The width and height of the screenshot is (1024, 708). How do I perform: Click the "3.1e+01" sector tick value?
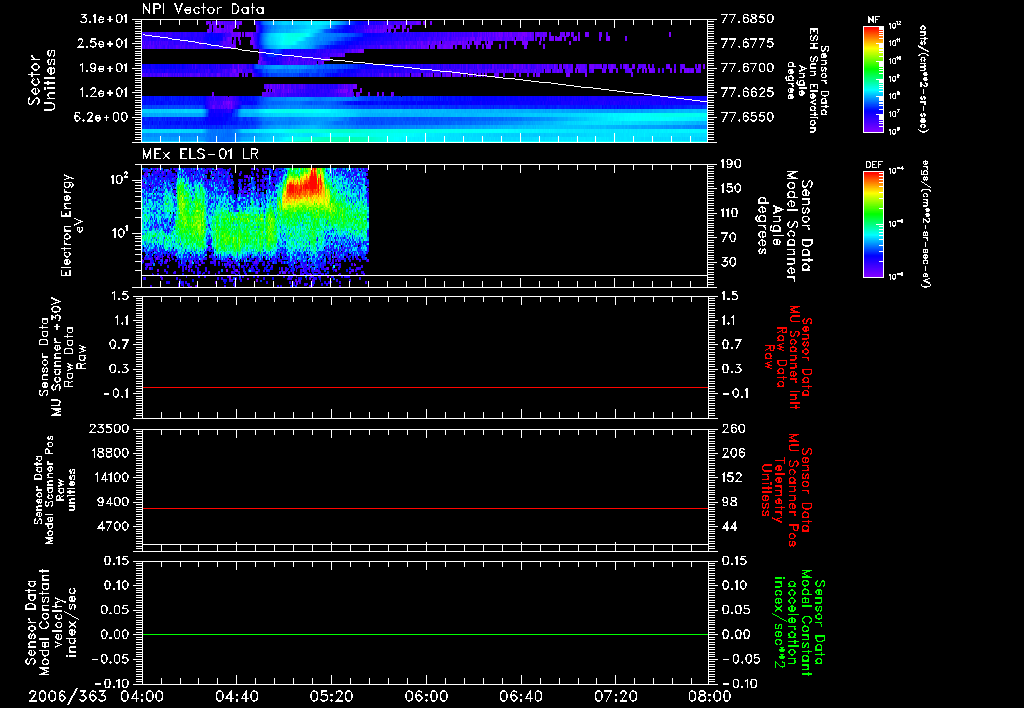(104, 19)
